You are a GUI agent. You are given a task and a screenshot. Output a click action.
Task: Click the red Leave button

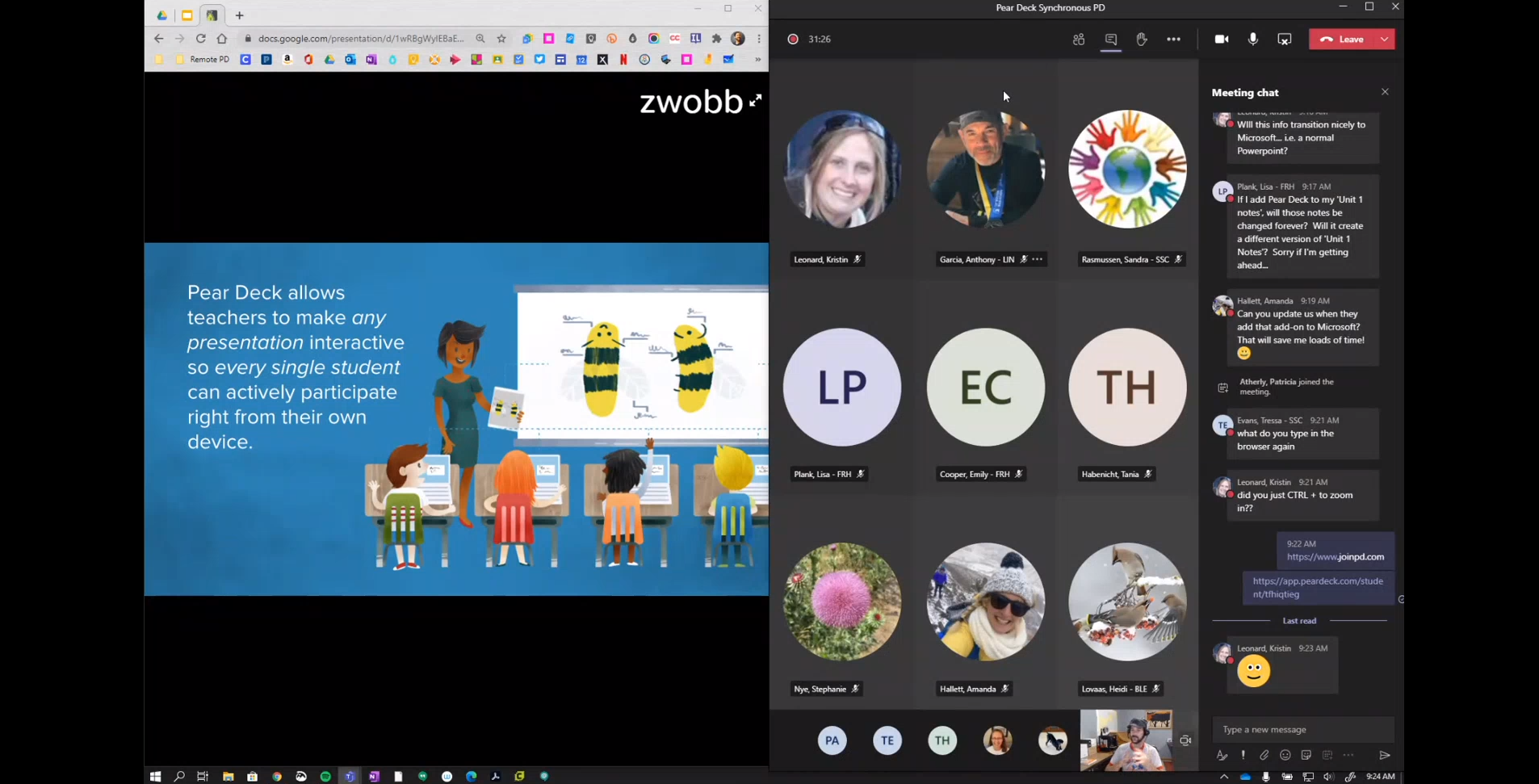[1343, 39]
